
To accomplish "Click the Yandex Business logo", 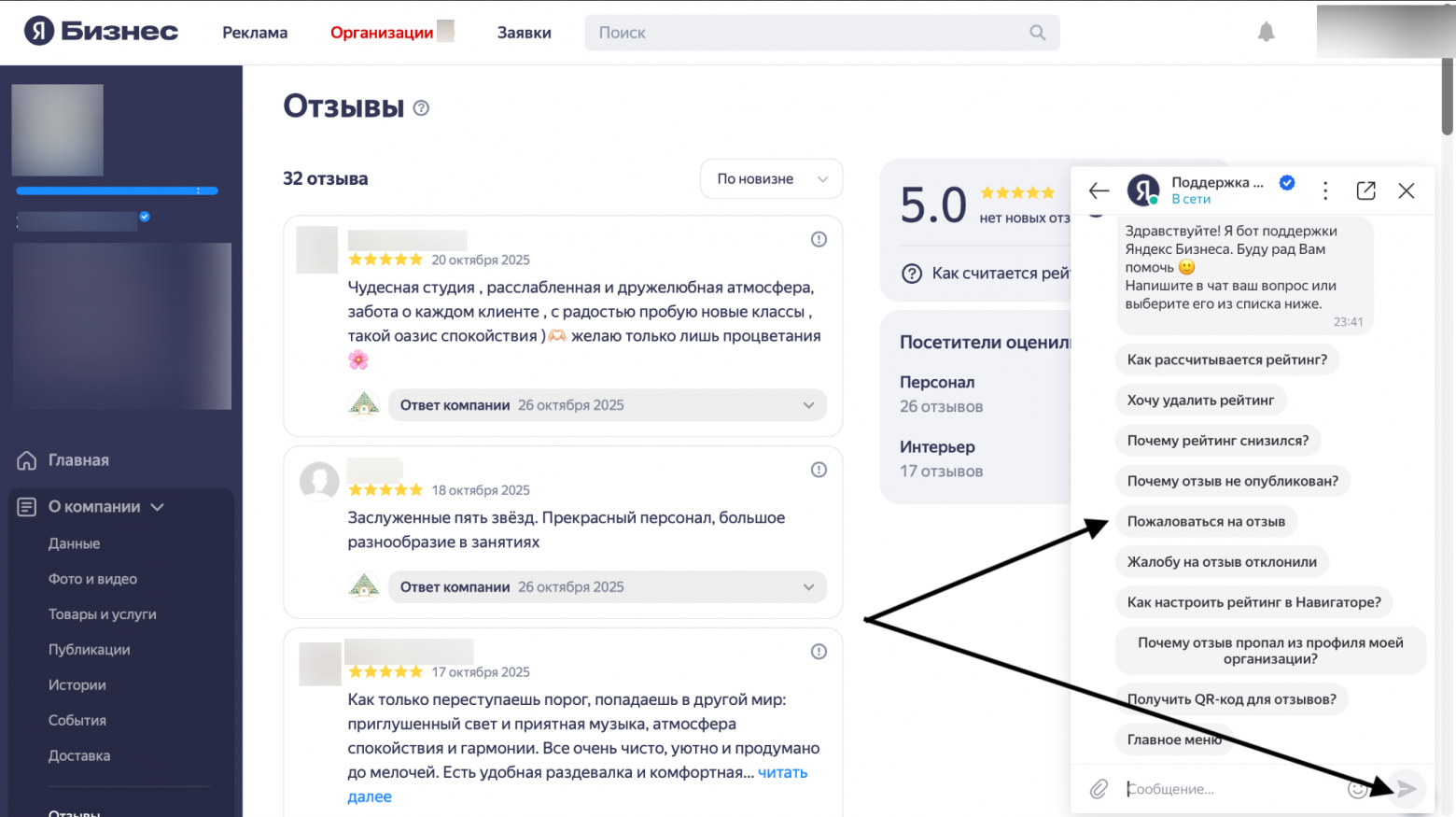I will tap(101, 32).
